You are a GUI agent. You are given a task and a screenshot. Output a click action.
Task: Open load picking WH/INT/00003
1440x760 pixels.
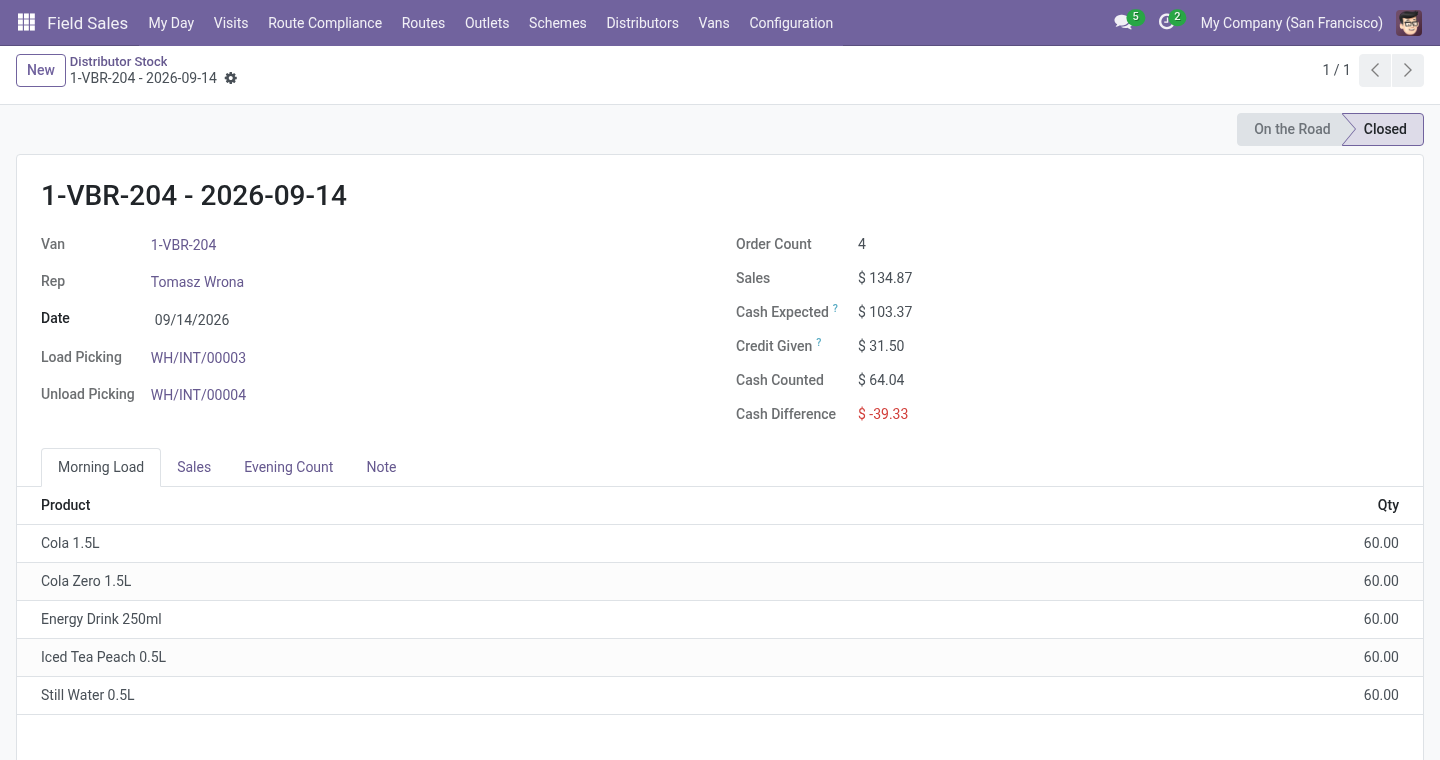pos(198,357)
